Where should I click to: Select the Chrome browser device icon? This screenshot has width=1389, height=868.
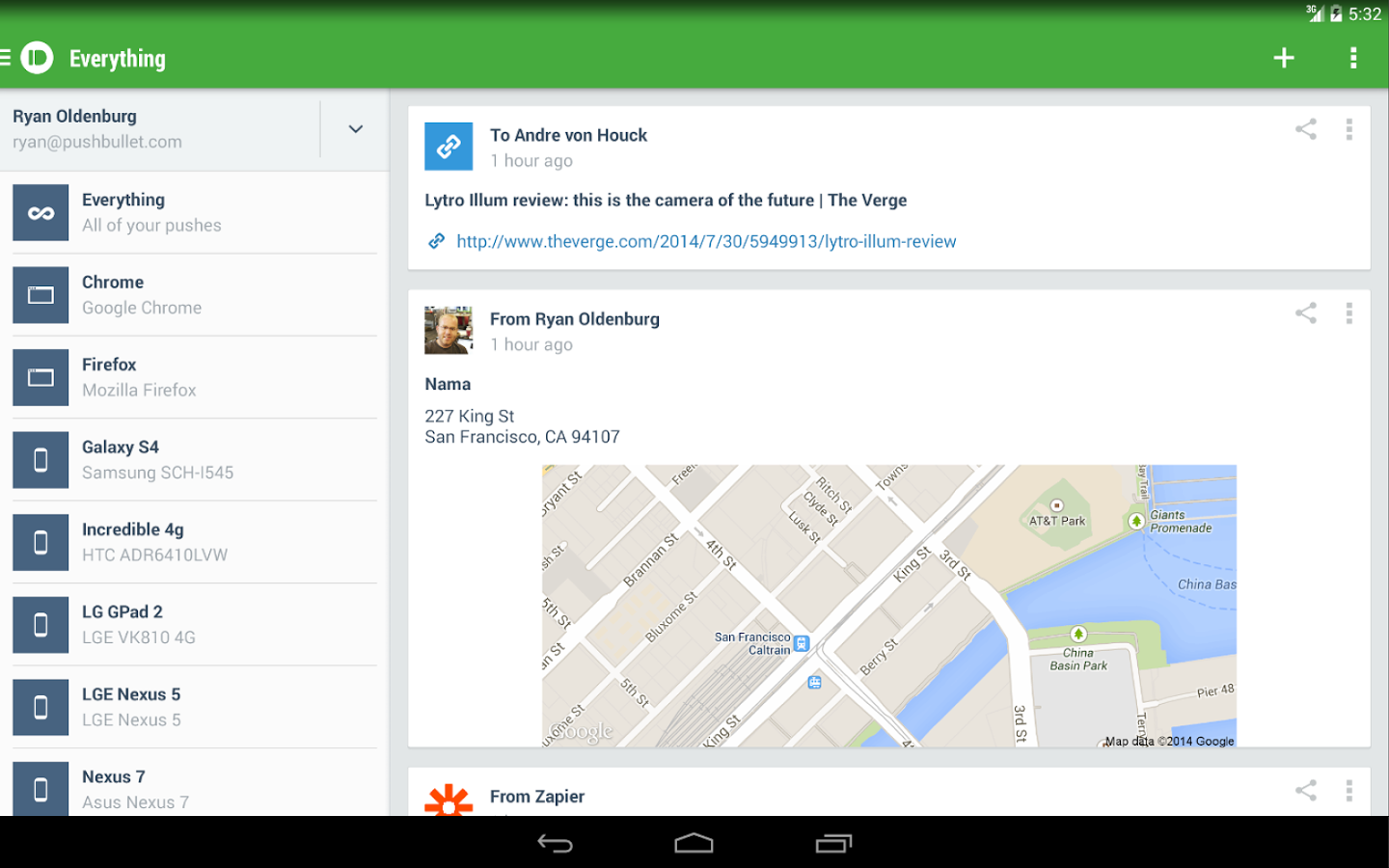[41, 295]
